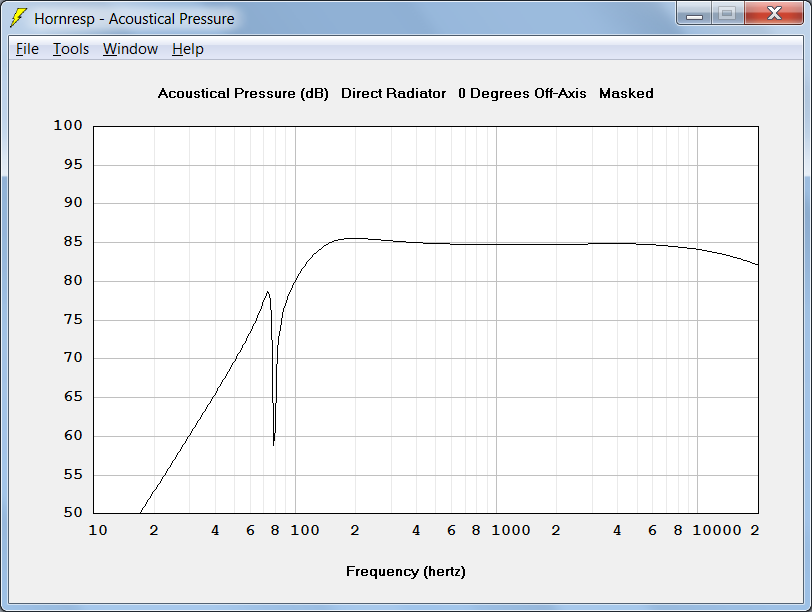Click the '0 Degrees Off-Axis' label
Image resolution: width=812 pixels, height=612 pixels.
(522, 94)
